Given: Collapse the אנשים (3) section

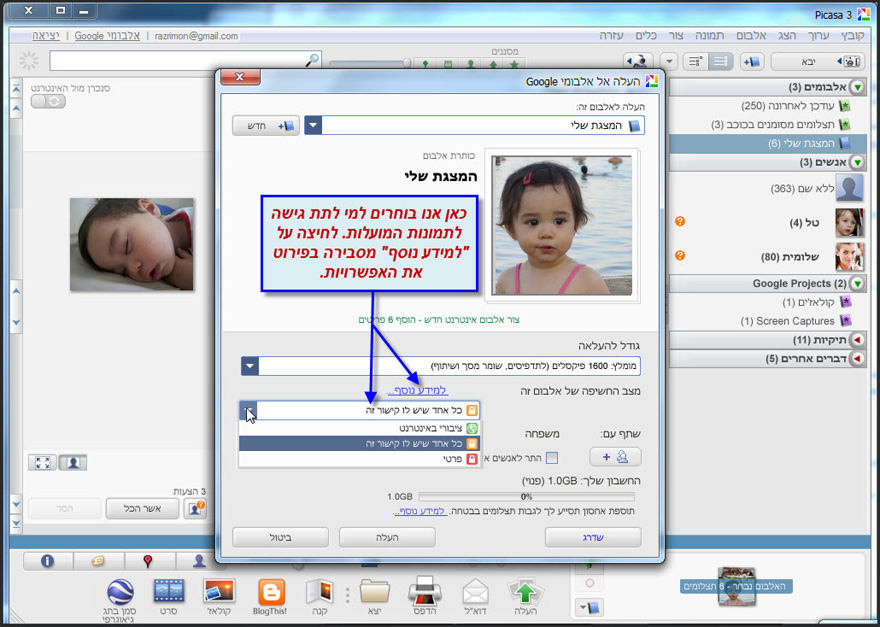Looking at the screenshot, I should coord(858,163).
